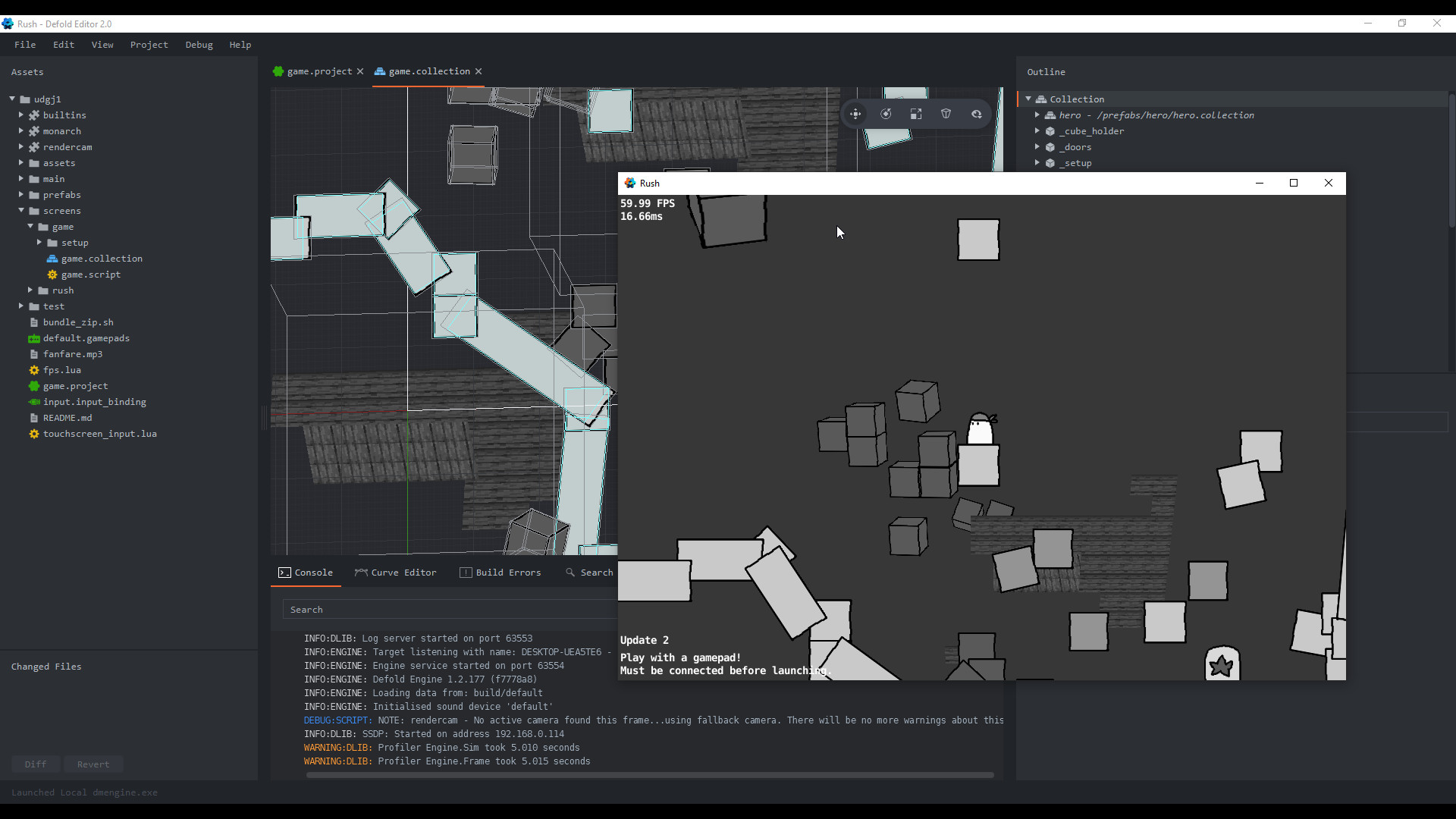Viewport: 1456px width, 819px height.
Task: Click the Build Errors exclamation icon
Action: pos(467,573)
